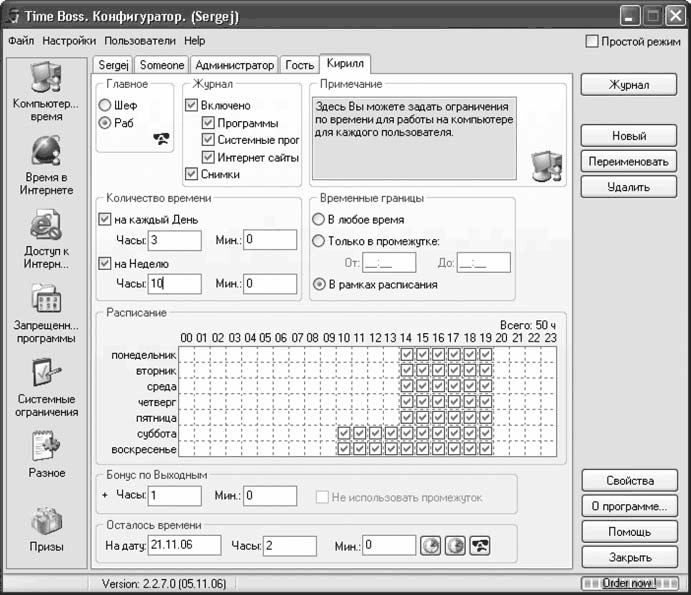Select the Internet access sidebar icon
Image resolution: width=691 pixels, height=595 pixels.
pyautogui.click(x=45, y=226)
